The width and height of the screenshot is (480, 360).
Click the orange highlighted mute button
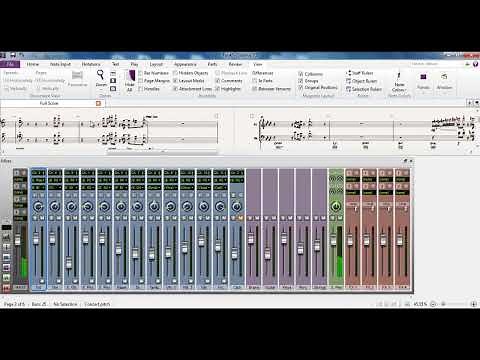(x=241, y=218)
